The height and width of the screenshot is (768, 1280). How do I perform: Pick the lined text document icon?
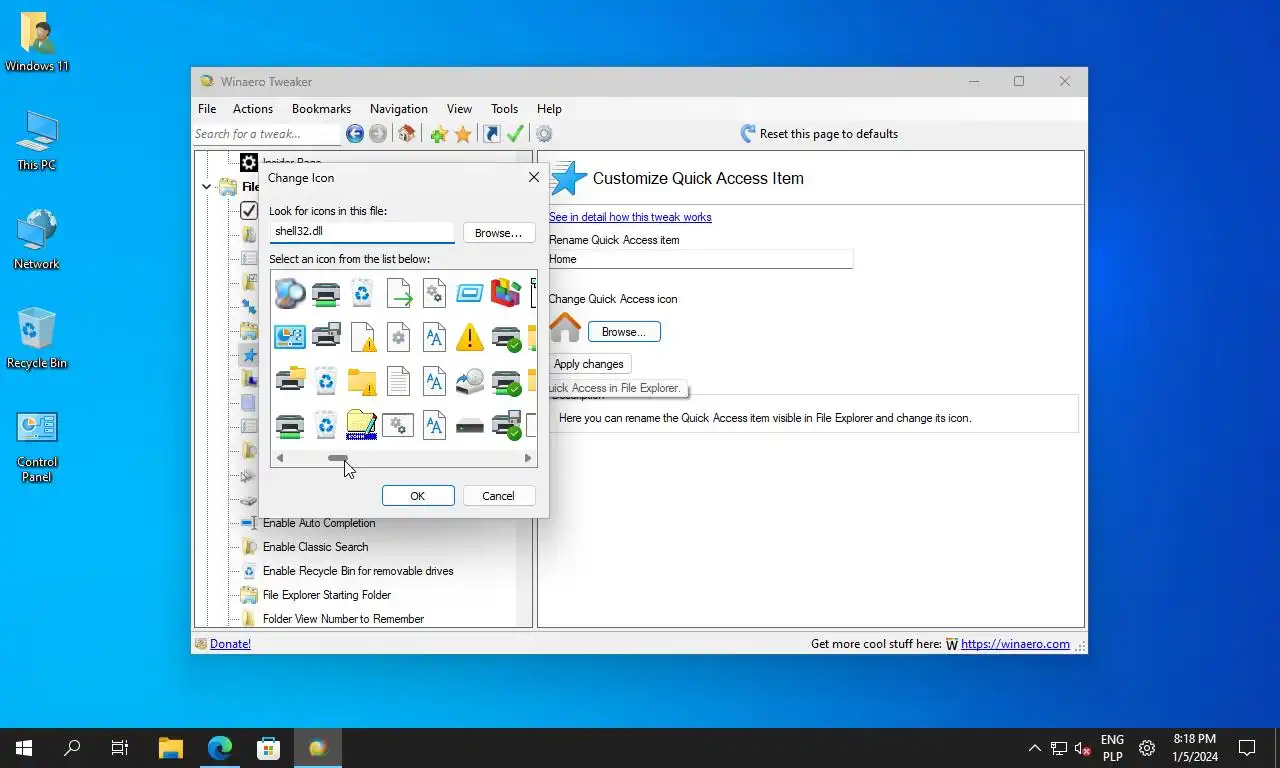point(398,381)
